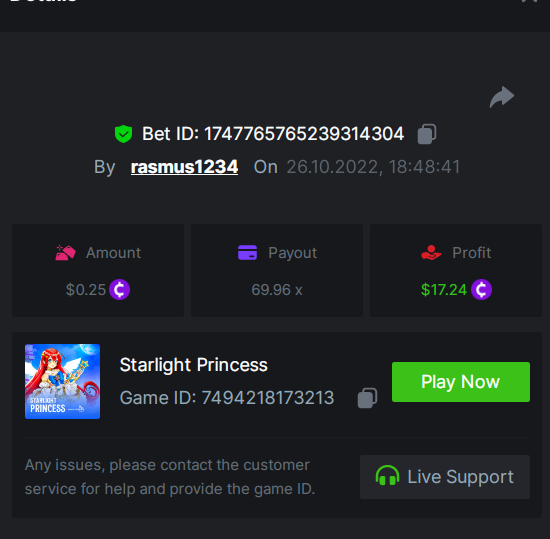Click the green headphones support icon
The width and height of the screenshot is (550, 539).
point(387,476)
